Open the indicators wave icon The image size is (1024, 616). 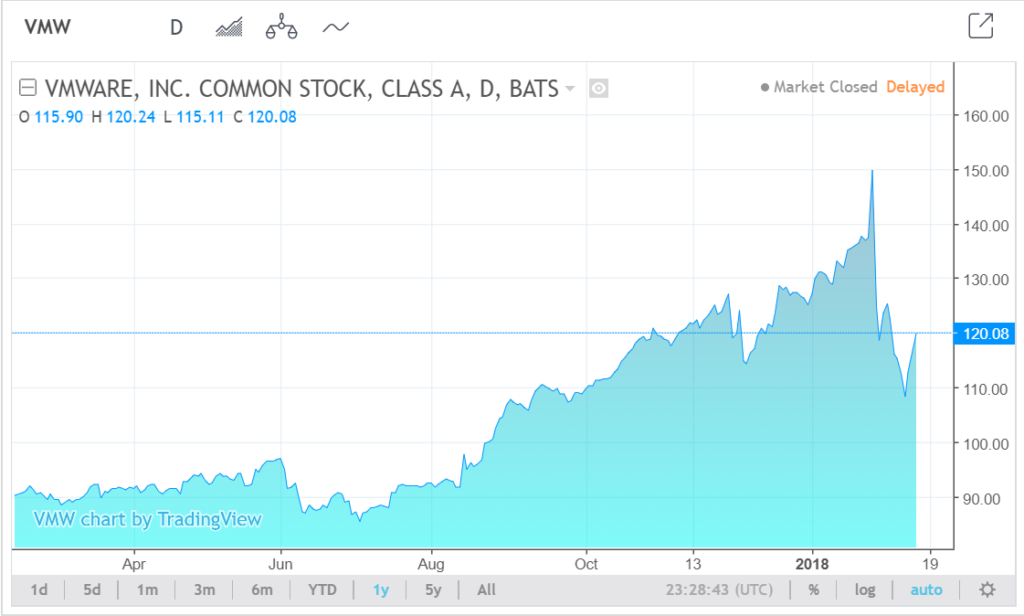point(335,27)
